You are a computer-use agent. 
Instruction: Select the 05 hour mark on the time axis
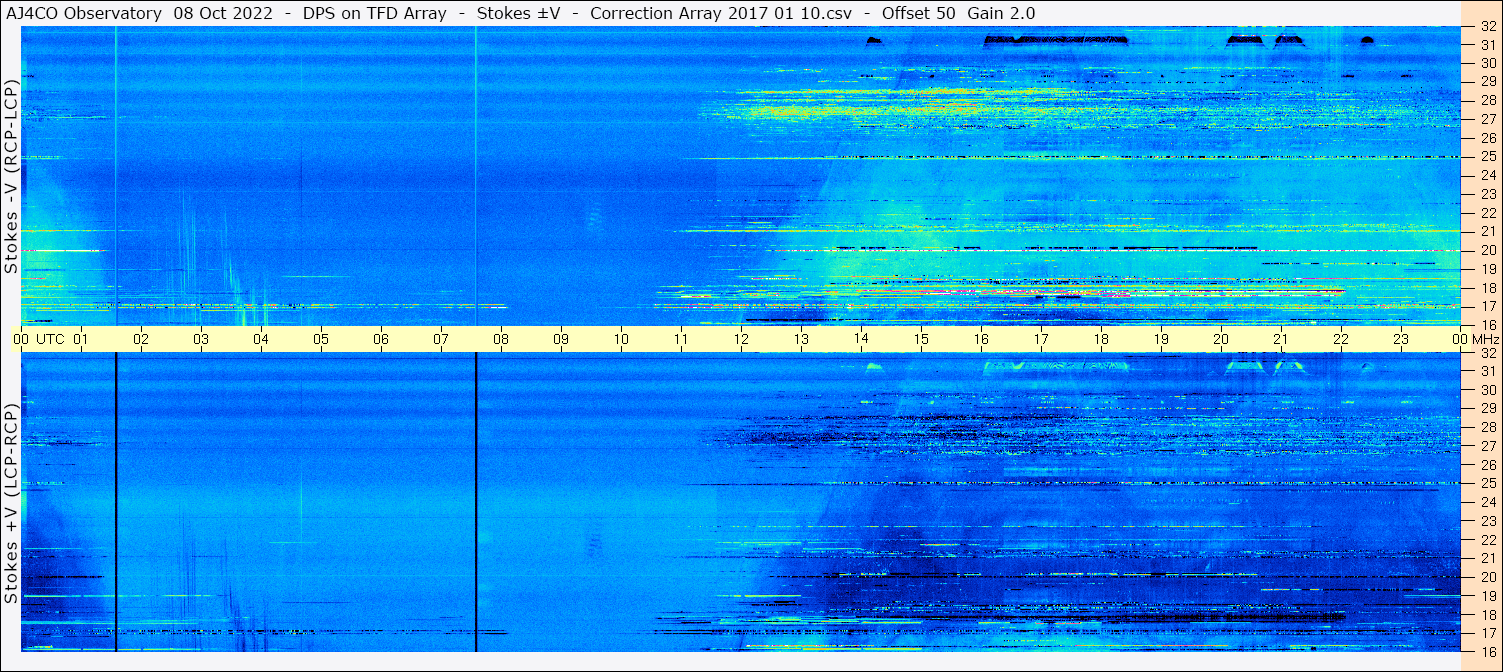[321, 339]
